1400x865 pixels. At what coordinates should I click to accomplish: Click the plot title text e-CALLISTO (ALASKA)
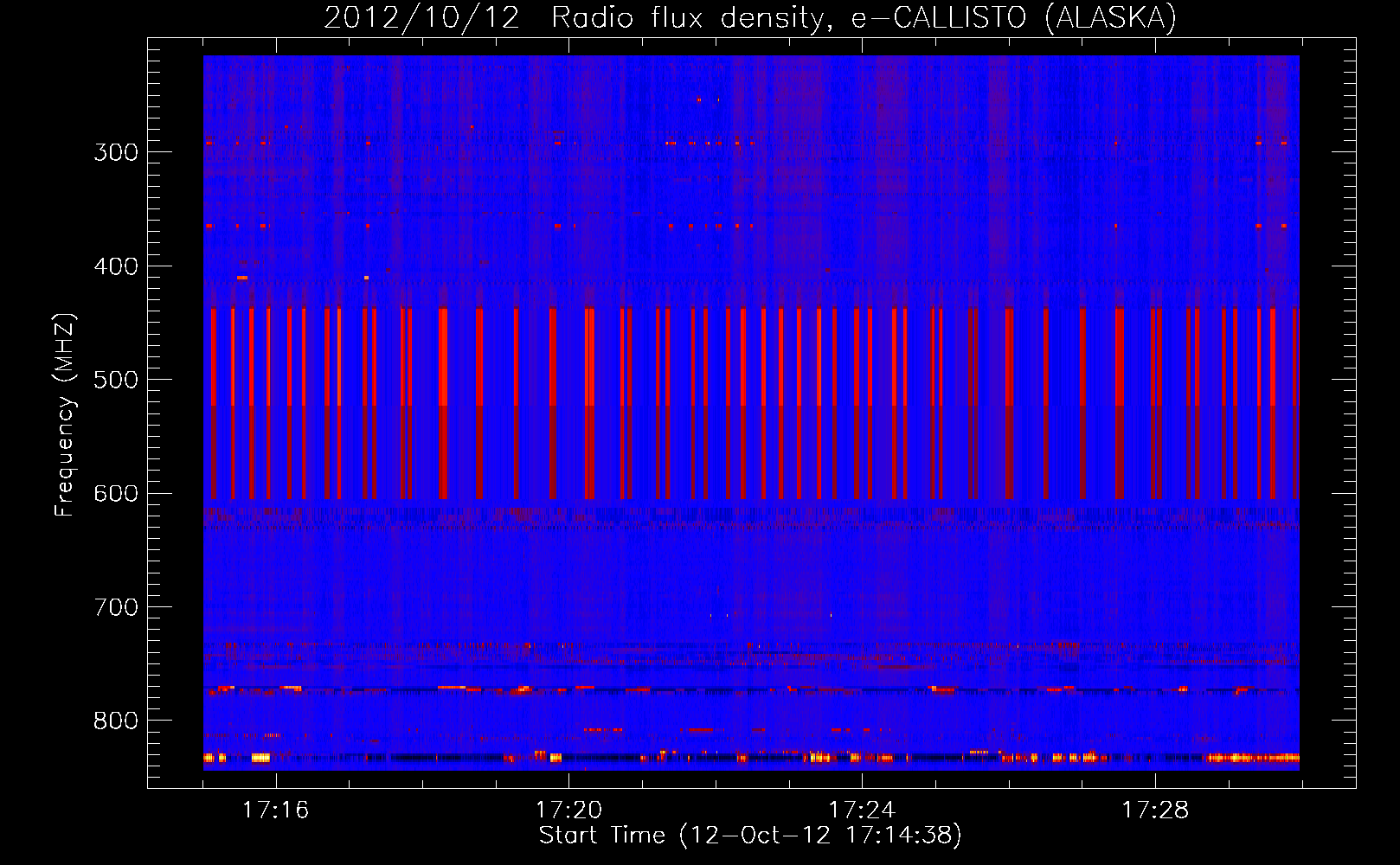[1013, 17]
